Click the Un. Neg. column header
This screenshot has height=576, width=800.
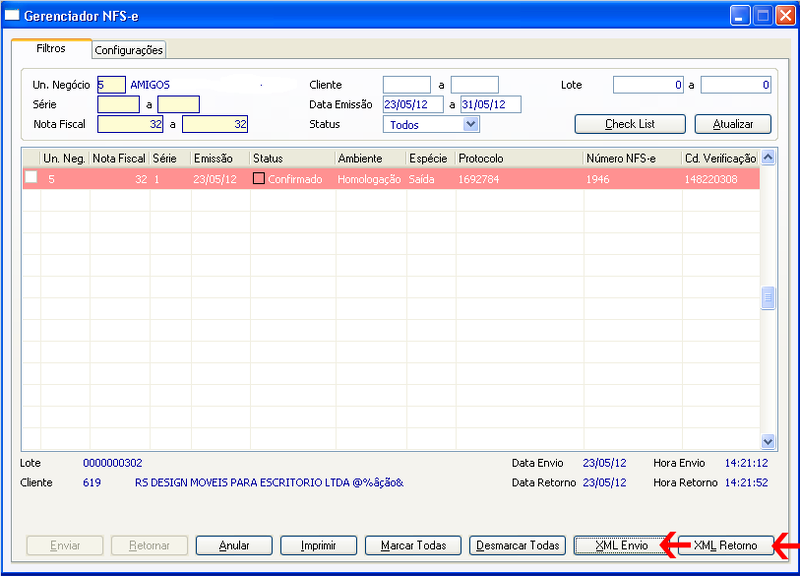pos(64,158)
